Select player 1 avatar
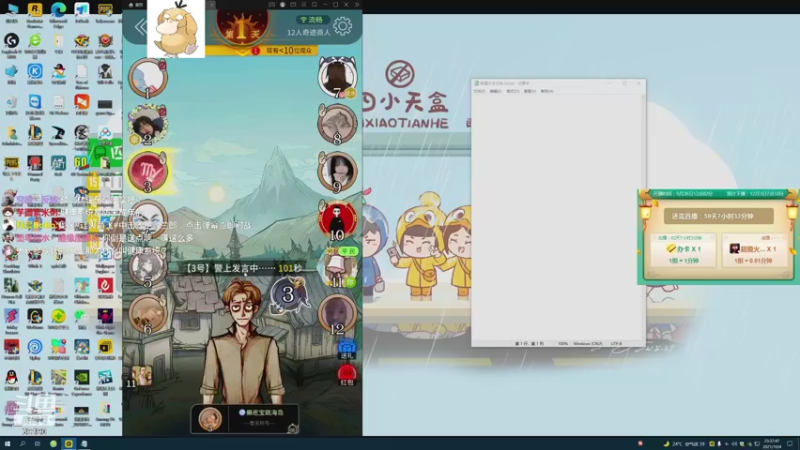 pos(148,78)
